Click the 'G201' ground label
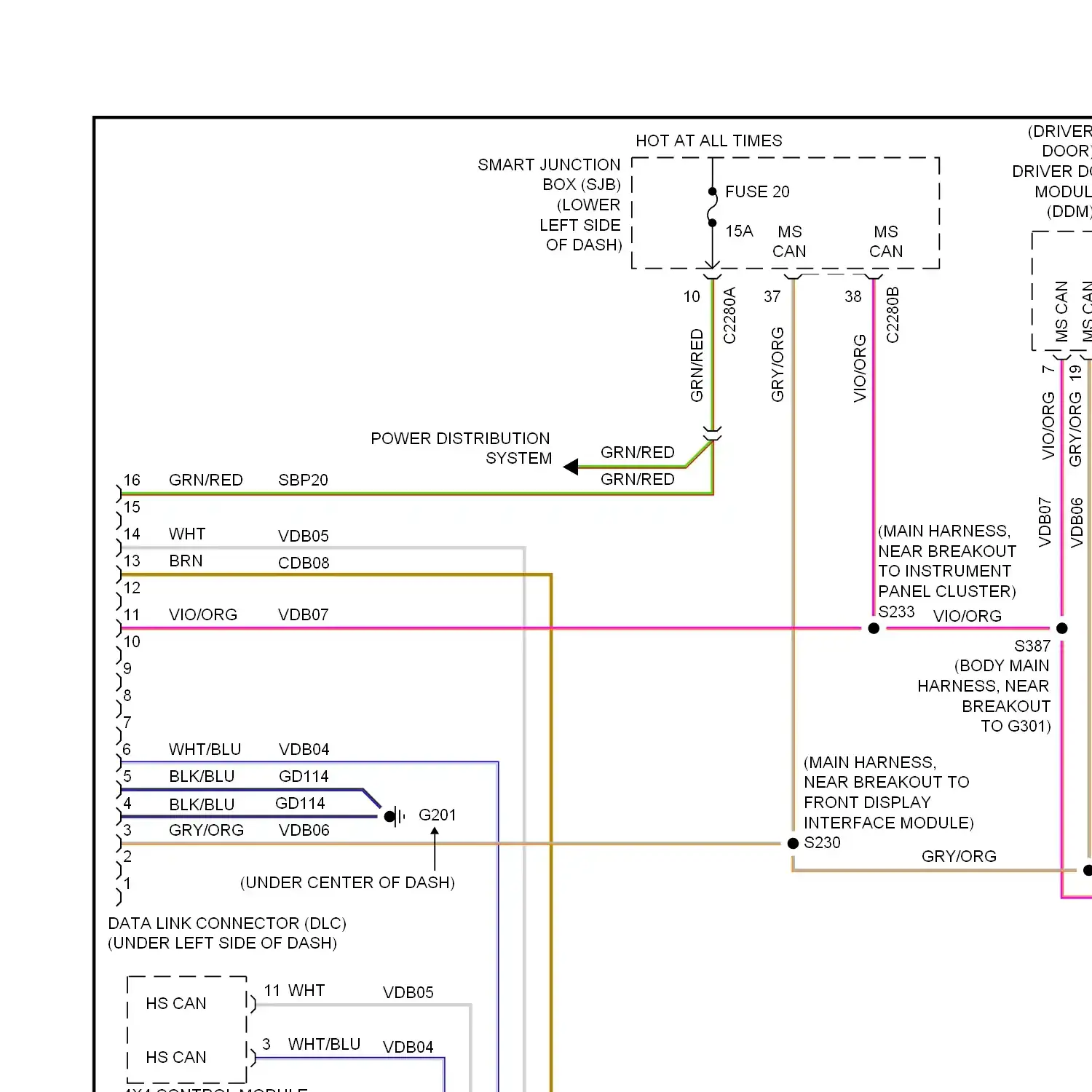This screenshot has height=1092, width=1092. (x=438, y=815)
